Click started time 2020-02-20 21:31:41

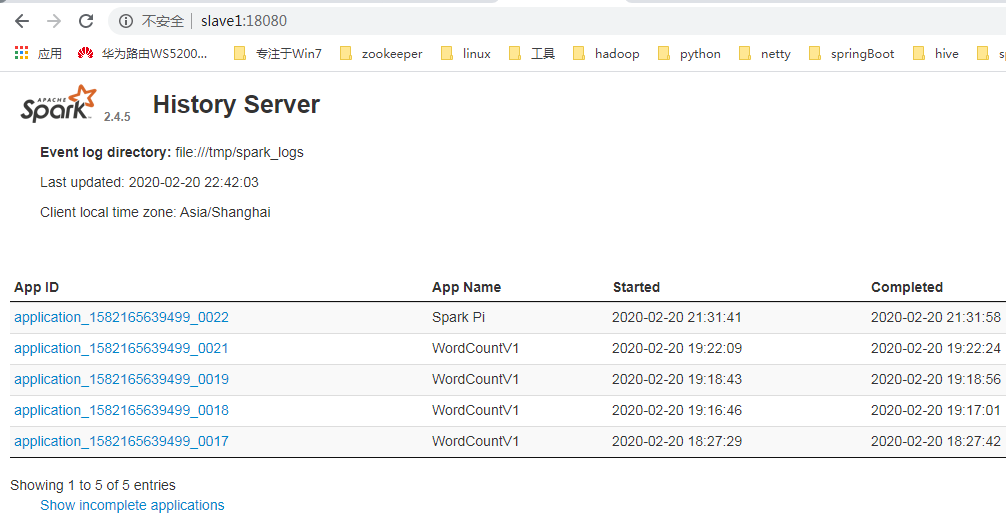[677, 317]
